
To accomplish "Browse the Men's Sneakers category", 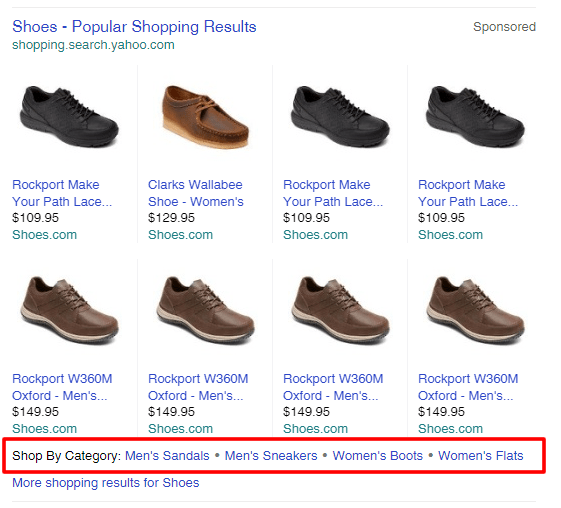I will [271, 456].
